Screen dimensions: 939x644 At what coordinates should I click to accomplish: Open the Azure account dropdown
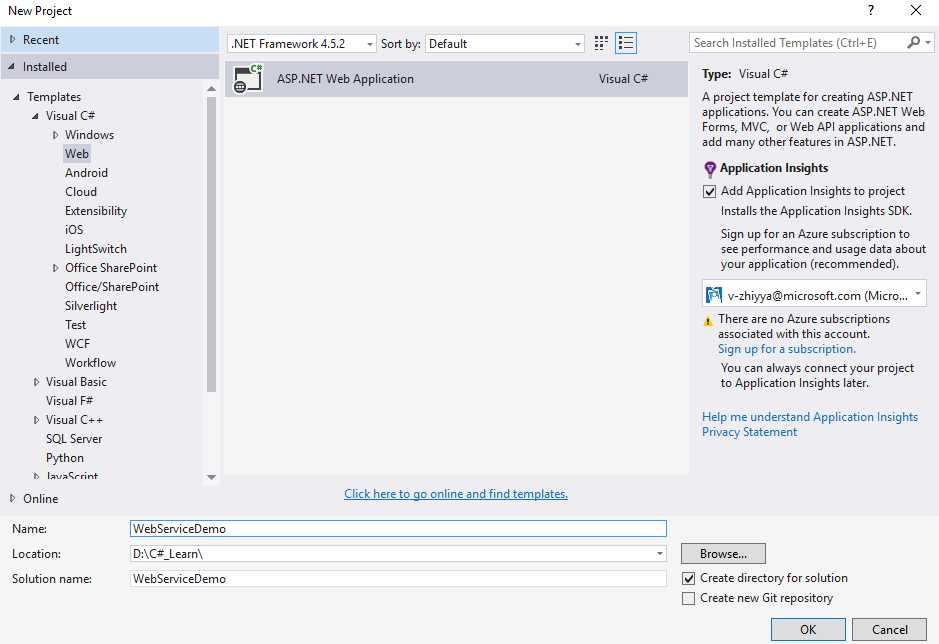point(814,295)
